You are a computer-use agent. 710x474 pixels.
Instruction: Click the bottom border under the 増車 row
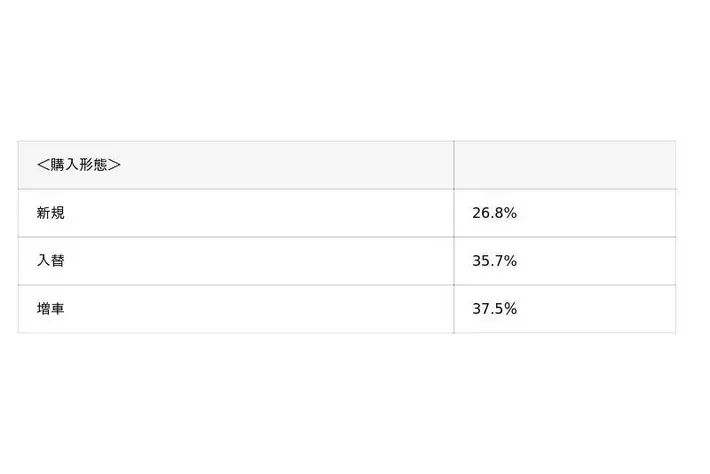(347, 333)
